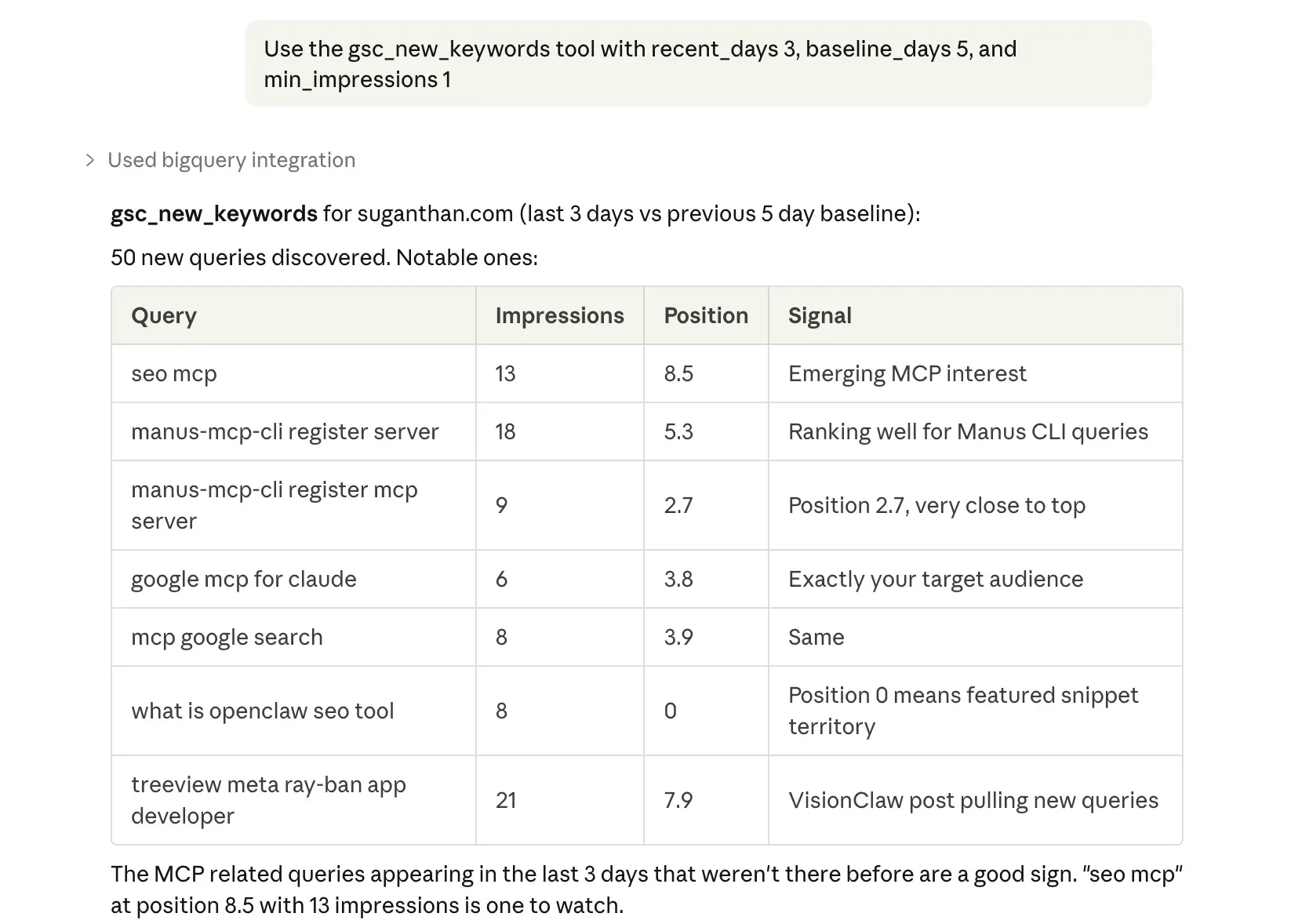Click the "Emerging MCP interest" signal cell
The image size is (1291, 924).
tap(907, 374)
